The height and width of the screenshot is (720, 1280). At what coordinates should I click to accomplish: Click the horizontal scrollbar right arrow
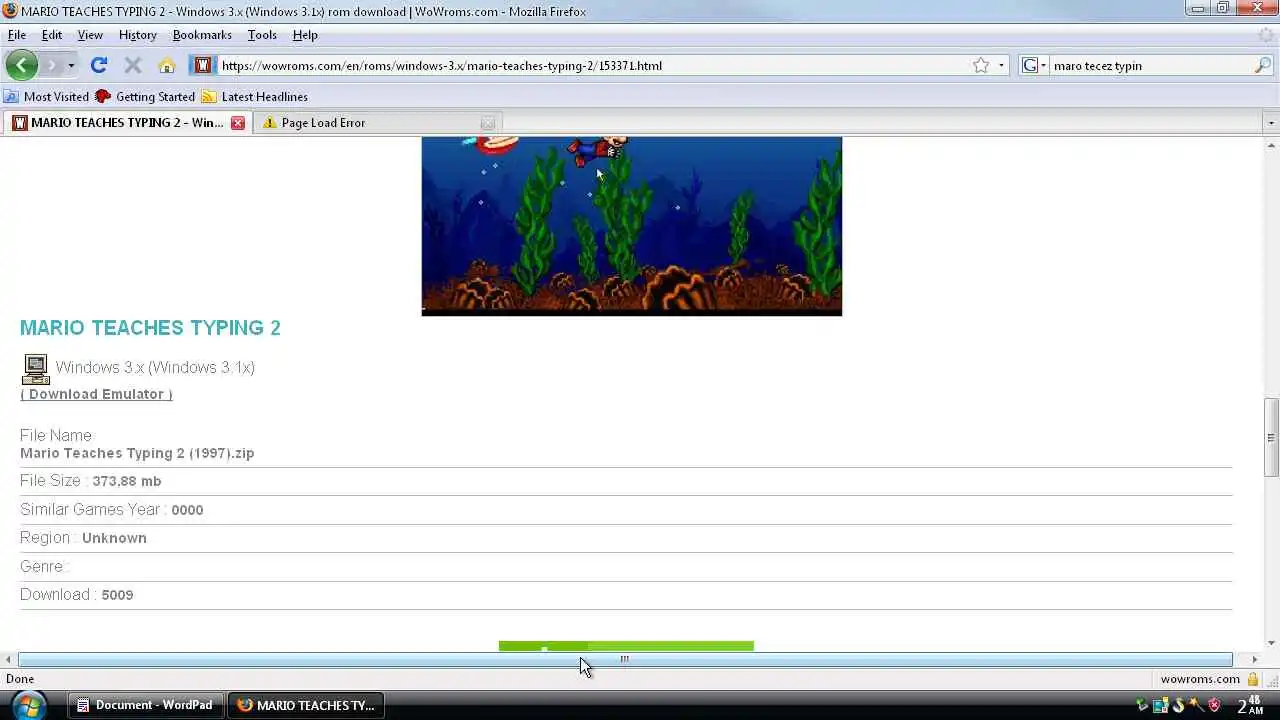coord(1254,659)
